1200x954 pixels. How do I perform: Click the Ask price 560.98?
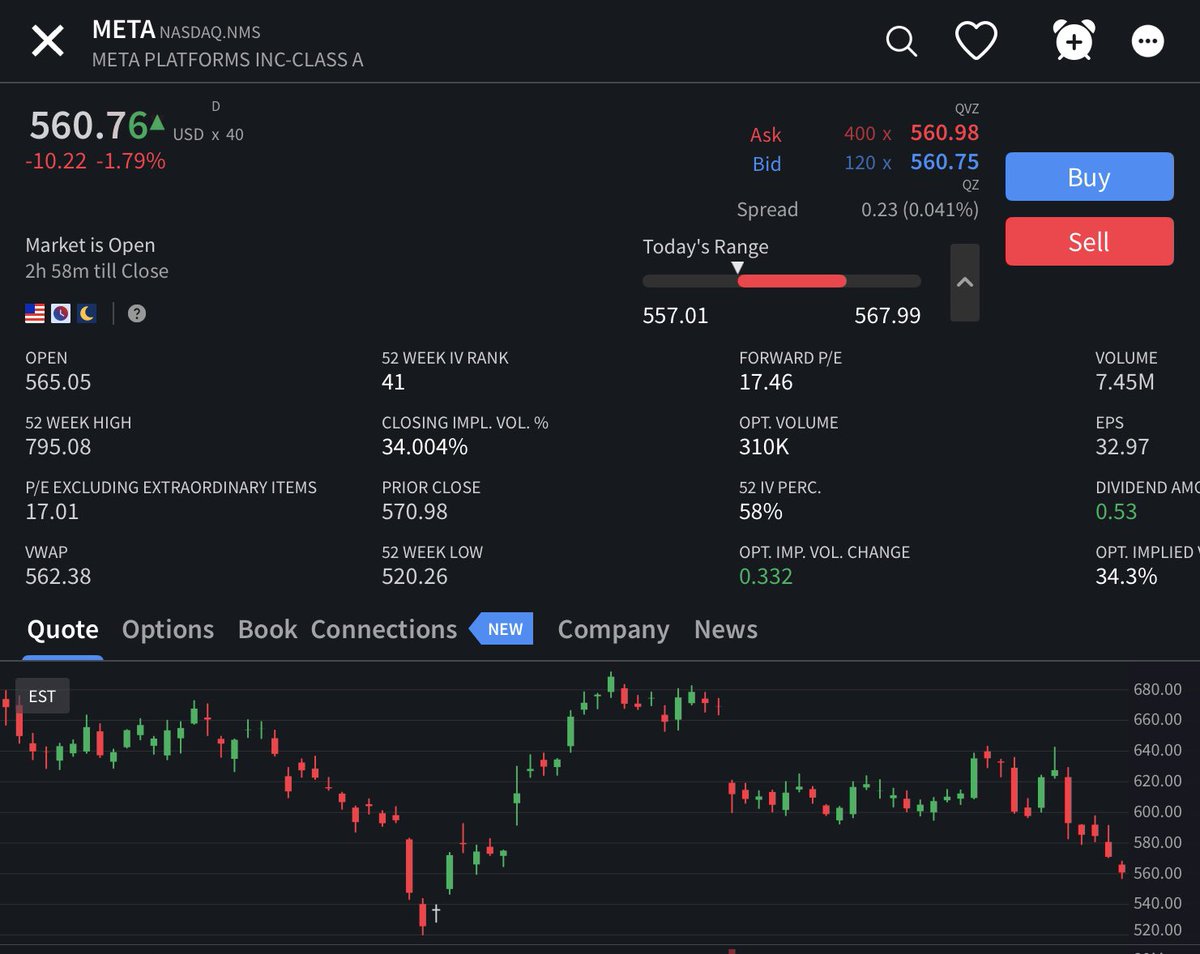point(945,133)
